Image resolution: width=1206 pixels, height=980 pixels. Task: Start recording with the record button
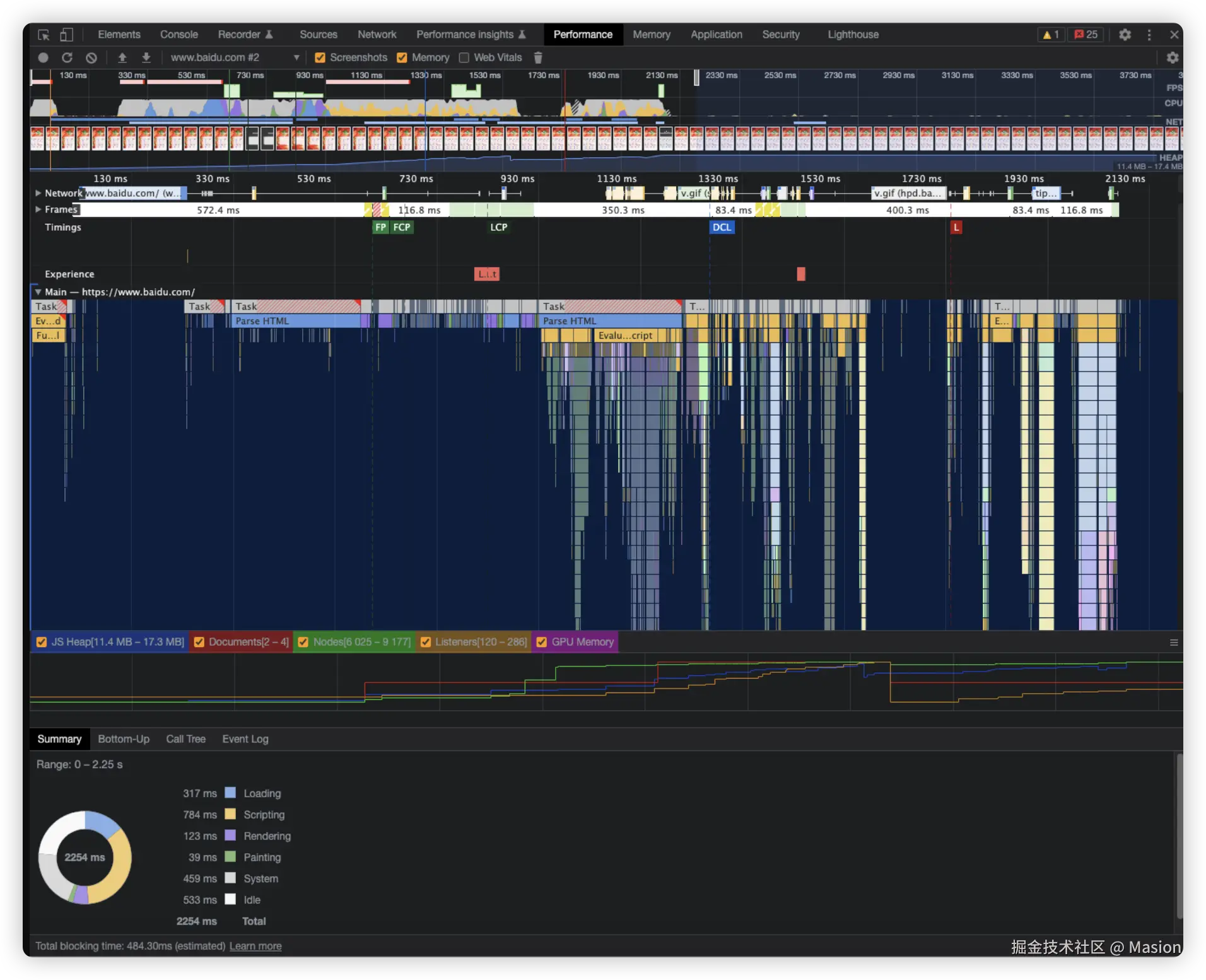(43, 57)
